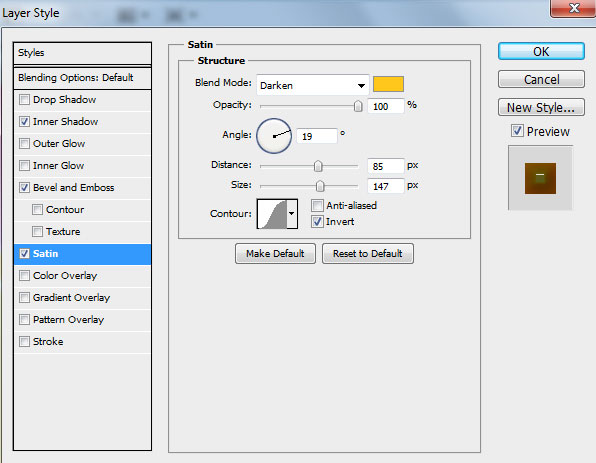Click the OK button
Viewport: 596px width, 463px height.
coord(541,51)
